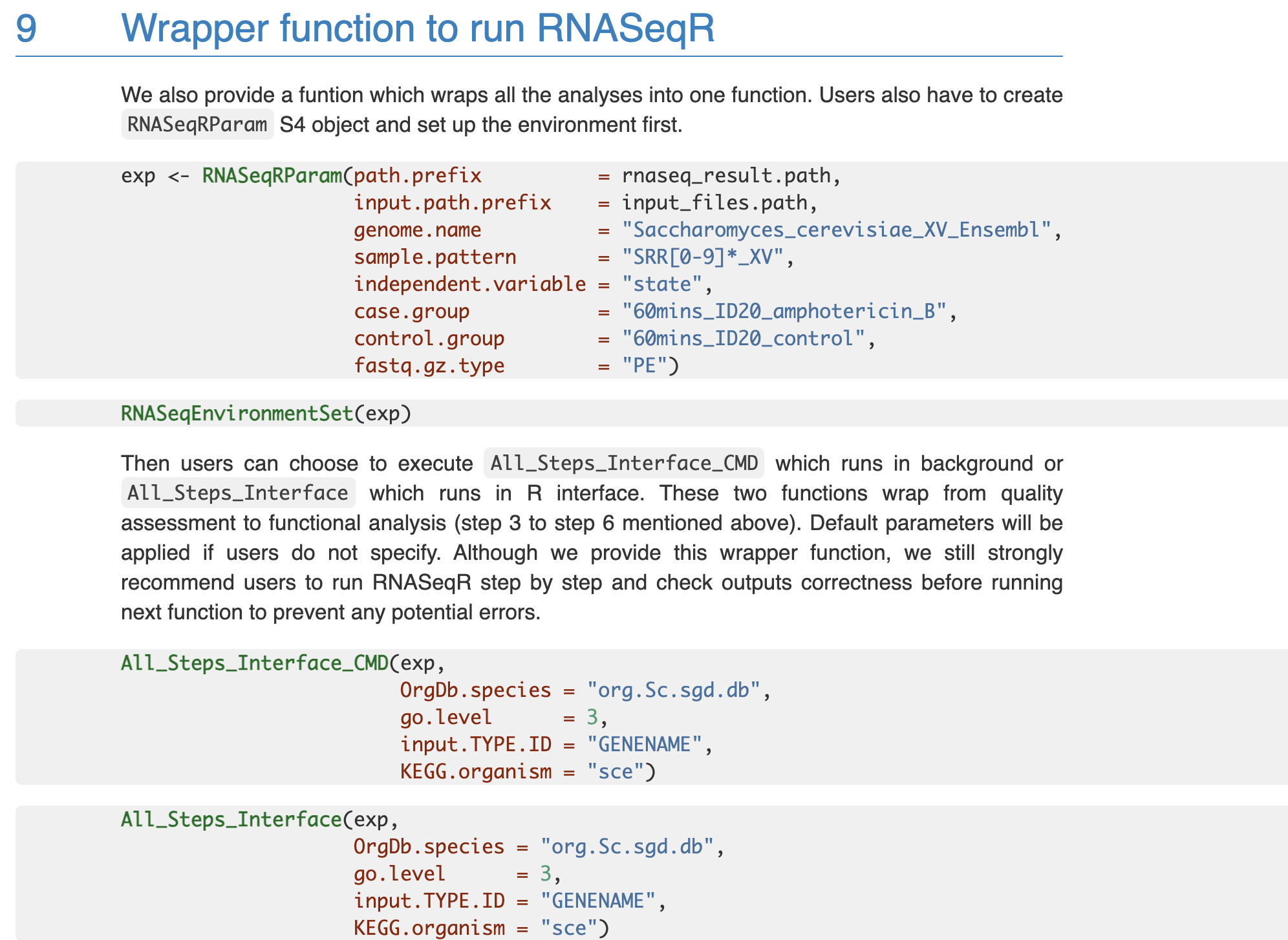Click "sce" in the last code block

pyautogui.click(x=569, y=928)
